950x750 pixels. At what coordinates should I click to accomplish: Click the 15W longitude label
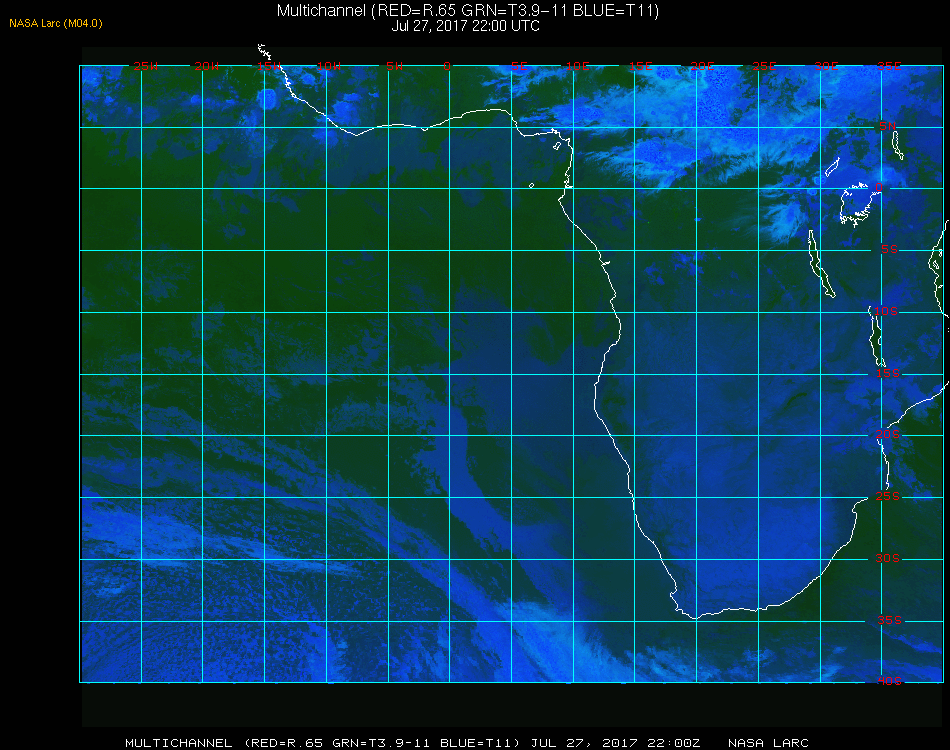pyautogui.click(x=269, y=66)
